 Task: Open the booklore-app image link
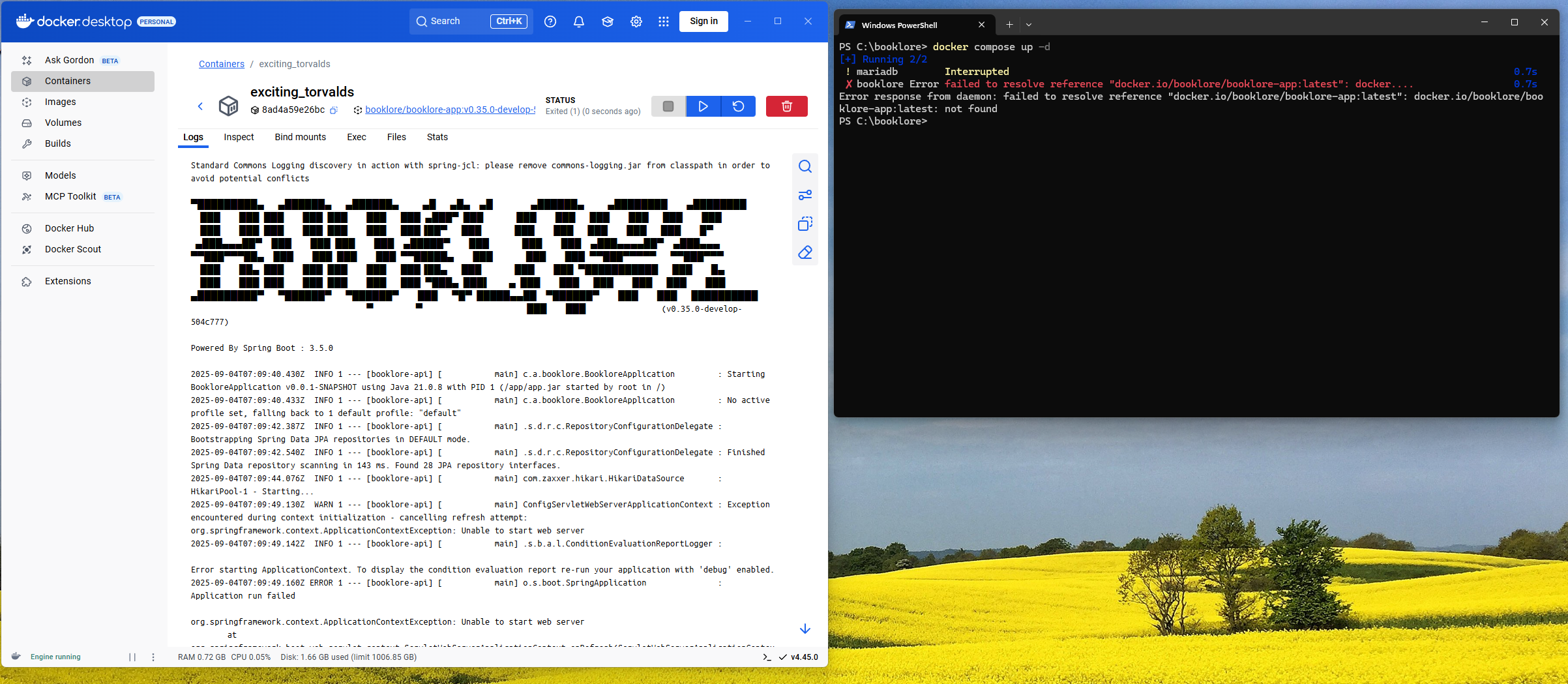[x=450, y=110]
